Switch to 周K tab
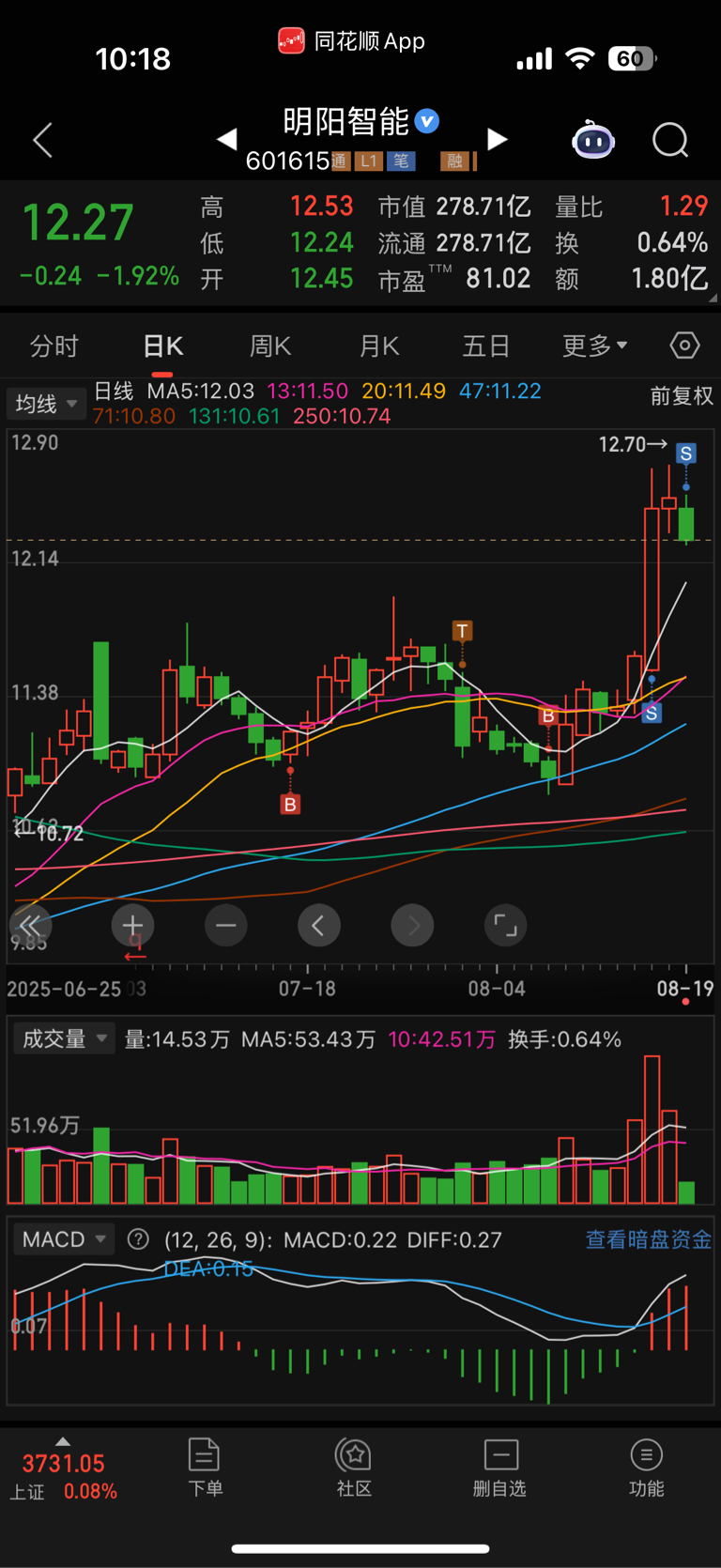The height and width of the screenshot is (1568, 721). point(270,346)
